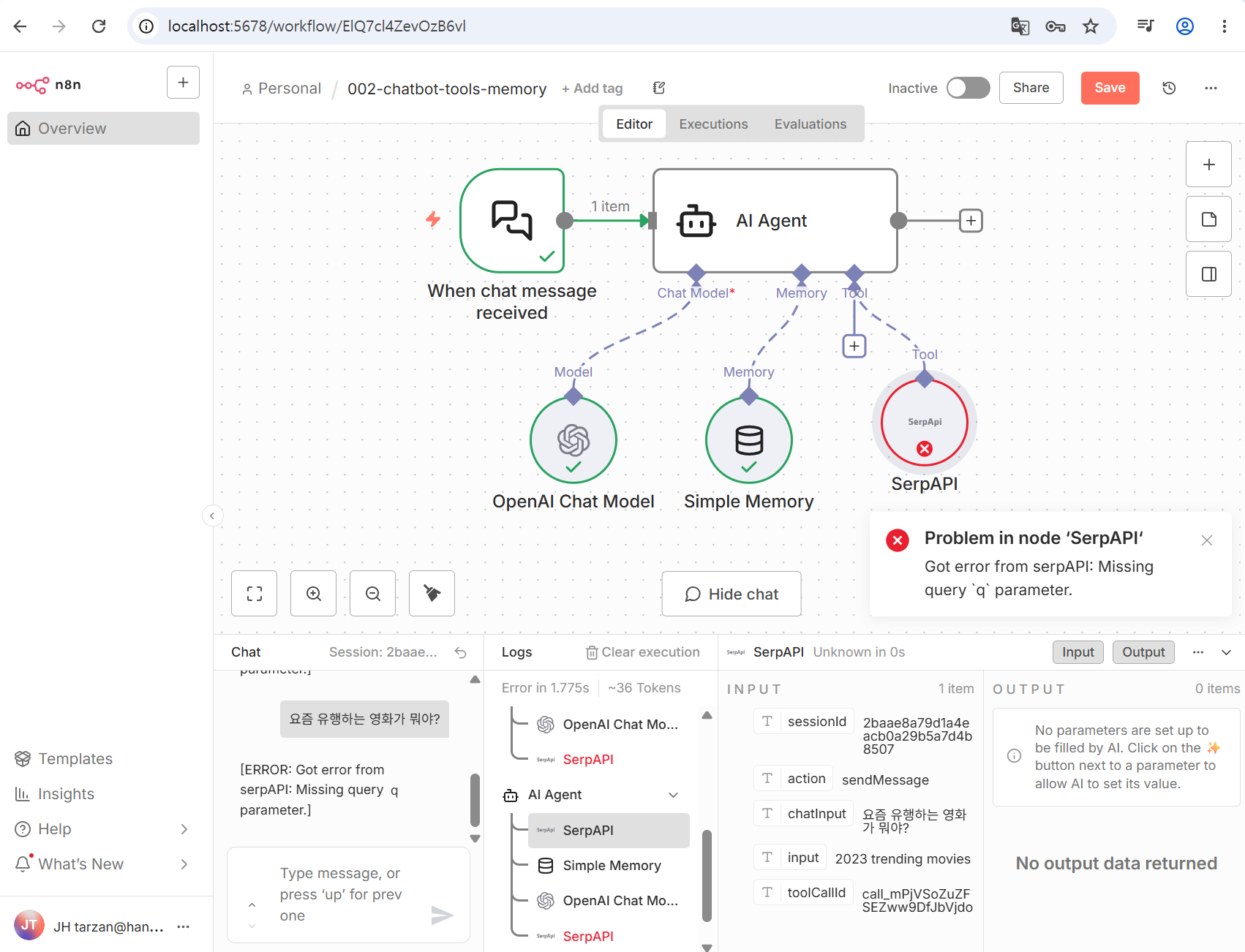1245x952 pixels.
Task: Click the Hide chat button
Action: click(x=731, y=594)
